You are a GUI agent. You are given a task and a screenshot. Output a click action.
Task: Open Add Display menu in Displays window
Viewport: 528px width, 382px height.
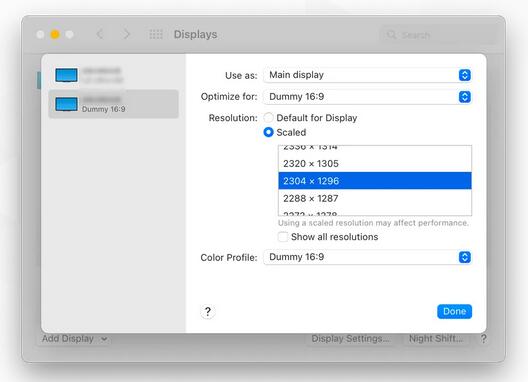click(x=75, y=339)
